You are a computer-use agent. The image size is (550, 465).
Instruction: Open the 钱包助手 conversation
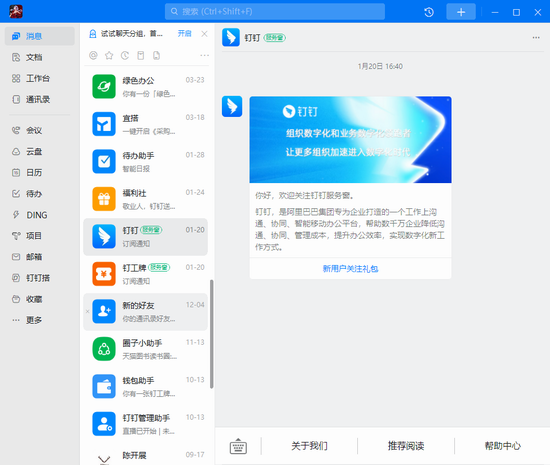pyautogui.click(x=146, y=387)
